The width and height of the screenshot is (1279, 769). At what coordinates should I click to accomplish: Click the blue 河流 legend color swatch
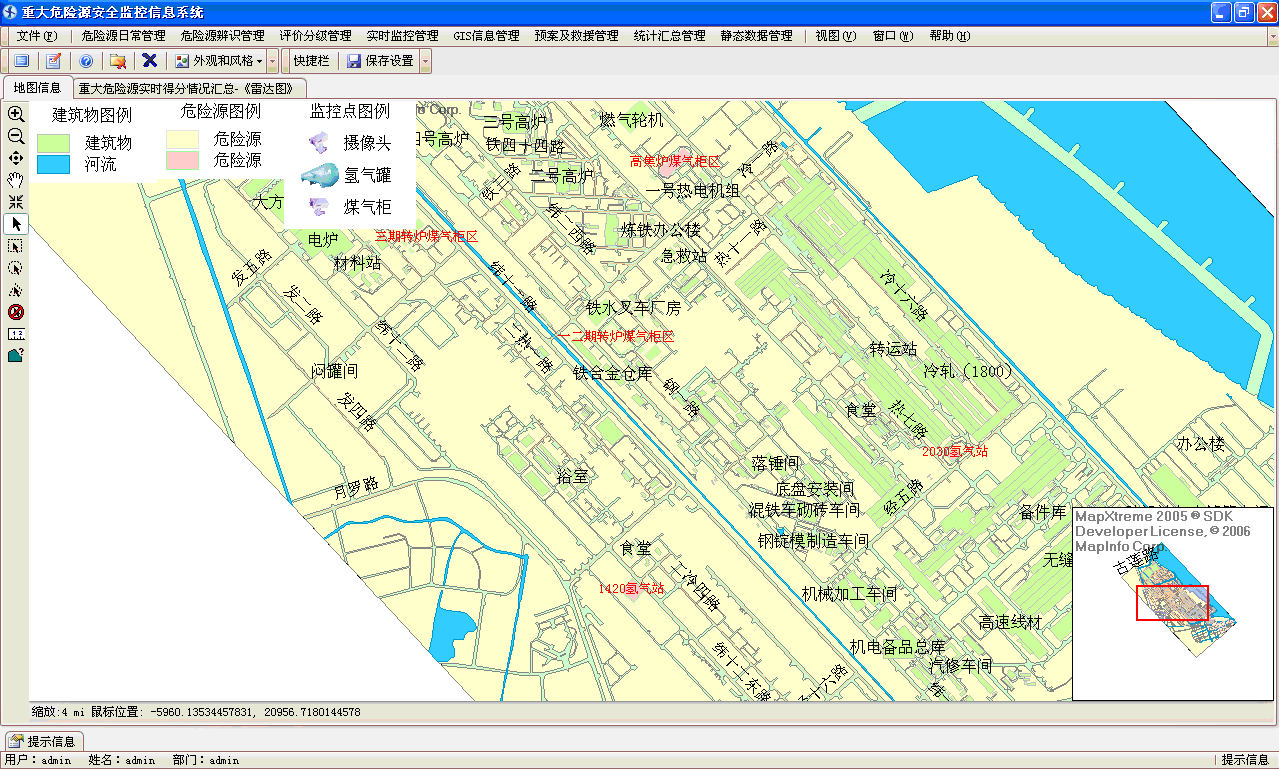point(54,164)
